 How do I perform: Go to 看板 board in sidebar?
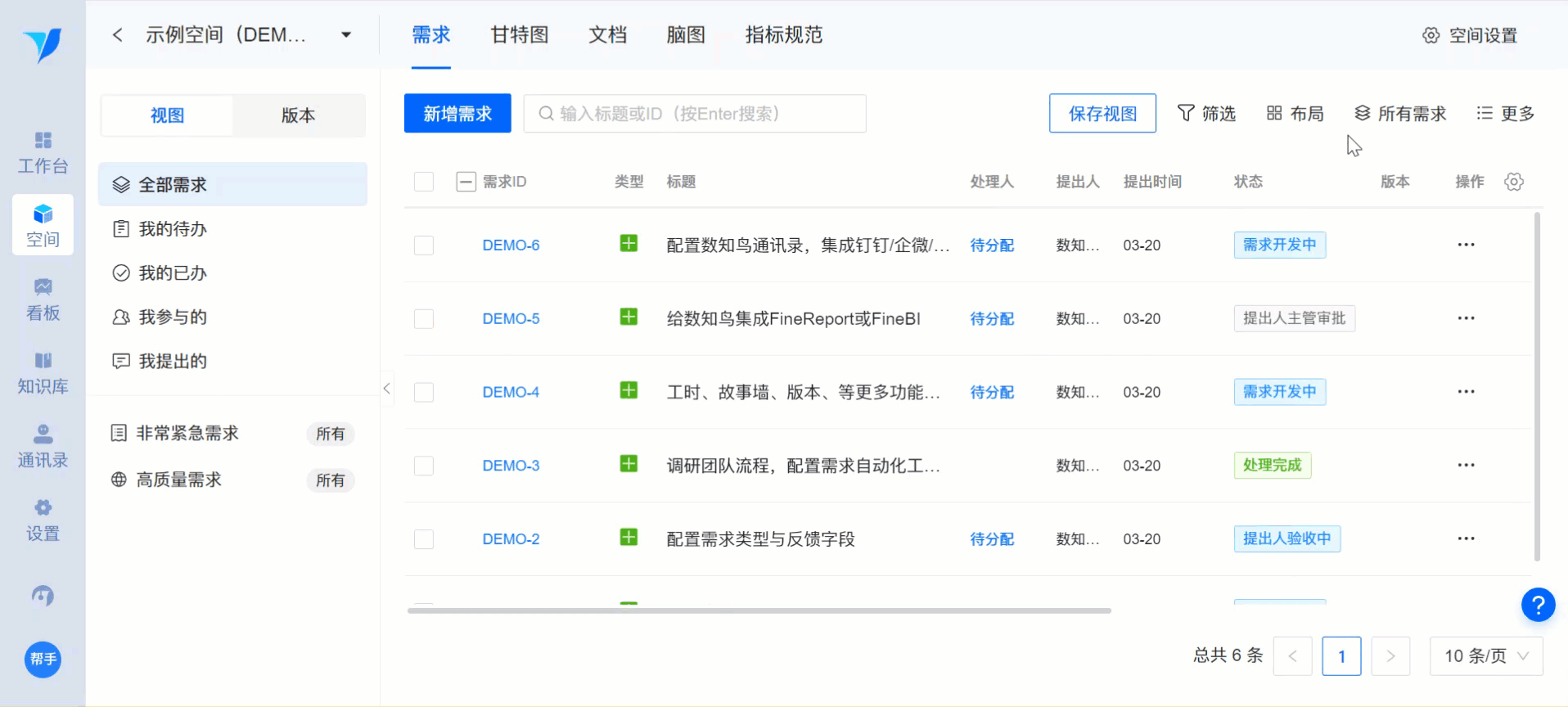(43, 299)
